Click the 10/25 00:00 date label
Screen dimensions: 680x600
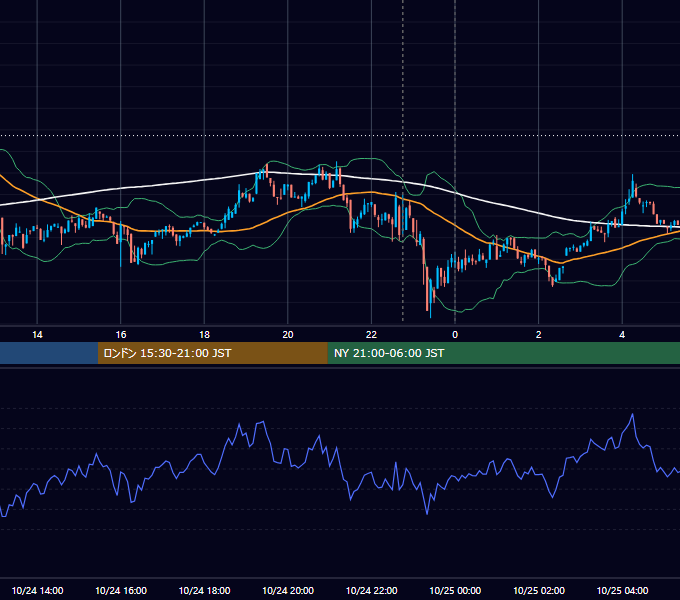tap(455, 590)
